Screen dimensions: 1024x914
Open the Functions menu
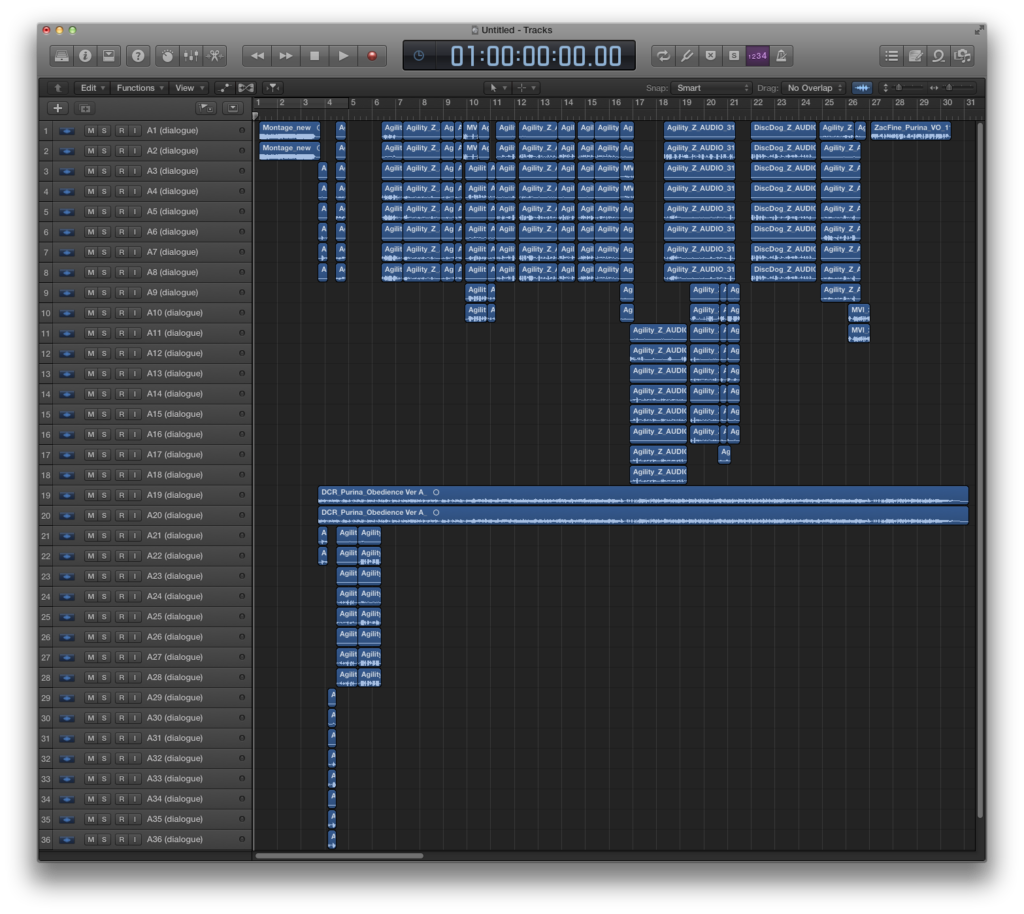pyautogui.click(x=139, y=88)
